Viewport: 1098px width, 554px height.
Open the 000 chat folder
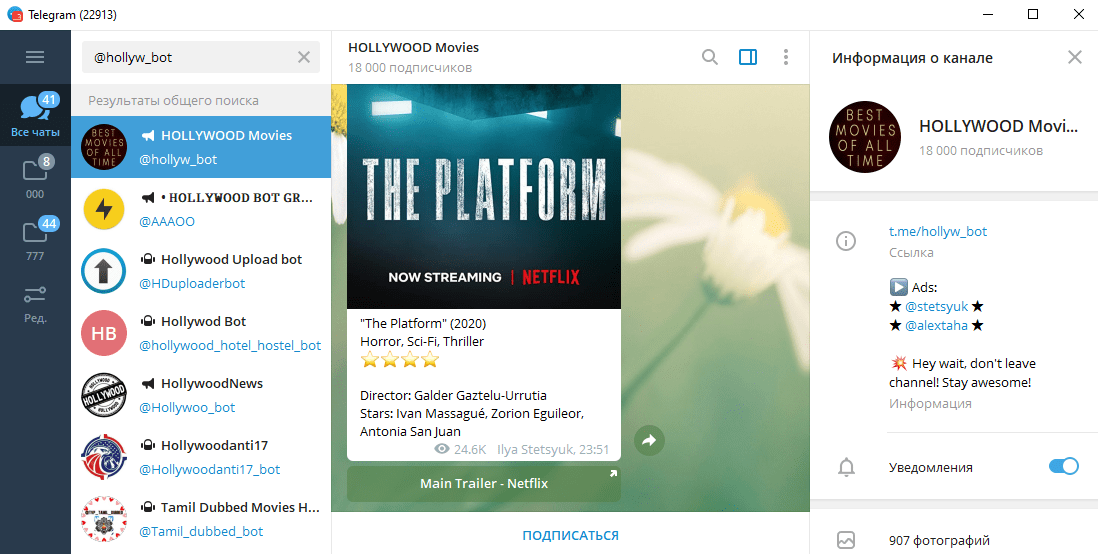(35, 179)
